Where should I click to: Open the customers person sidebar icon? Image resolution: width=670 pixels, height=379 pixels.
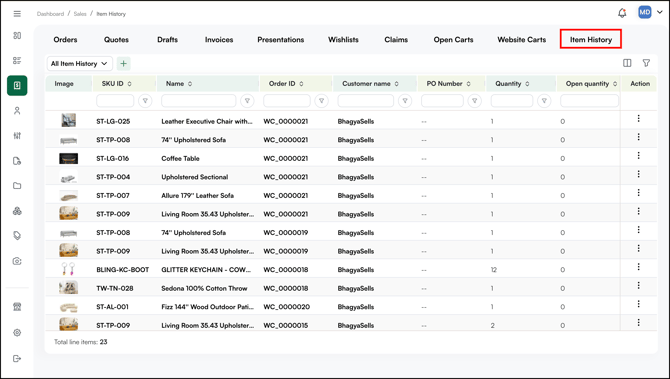click(x=17, y=111)
